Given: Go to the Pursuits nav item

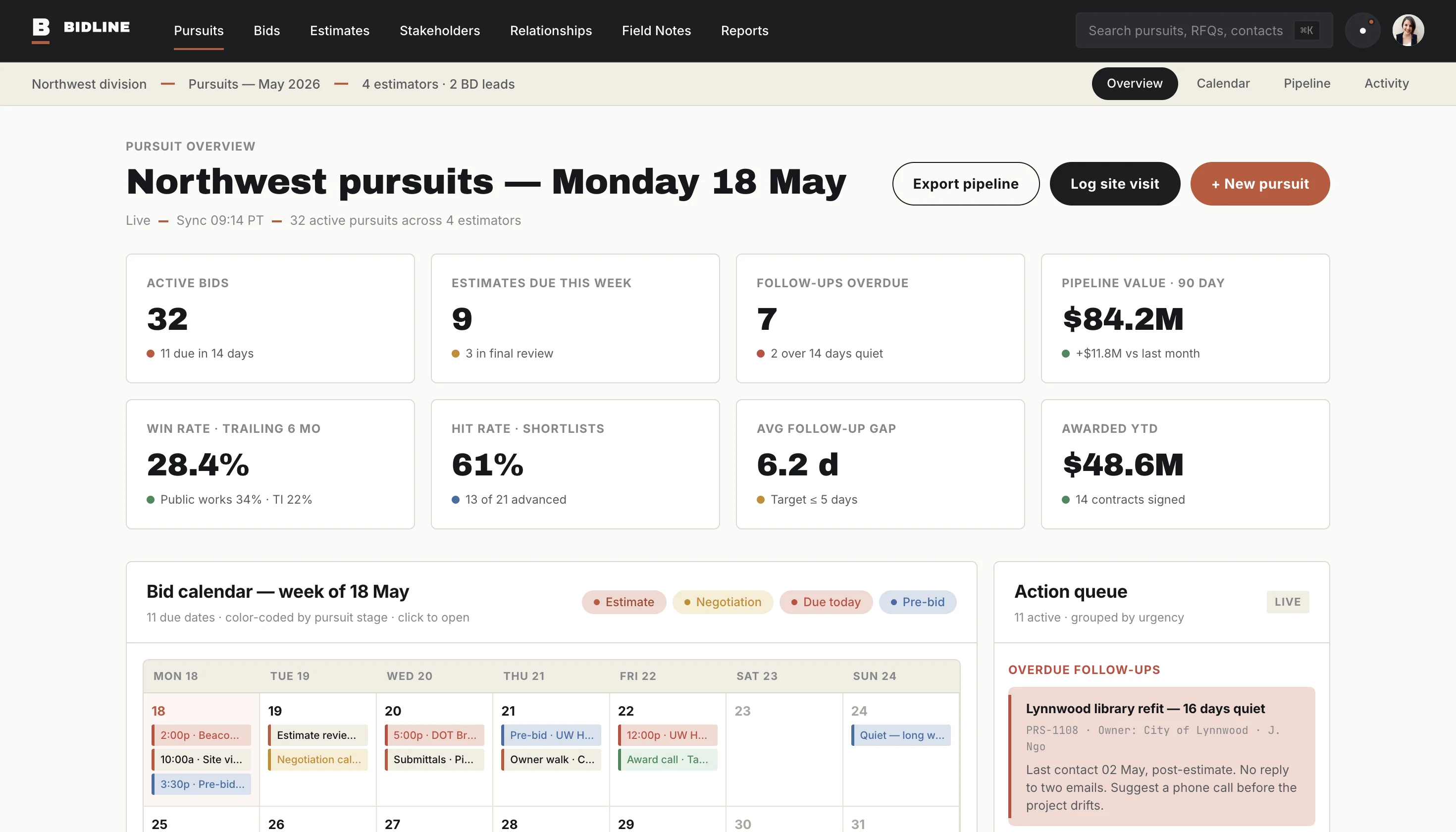Looking at the screenshot, I should [x=199, y=30].
